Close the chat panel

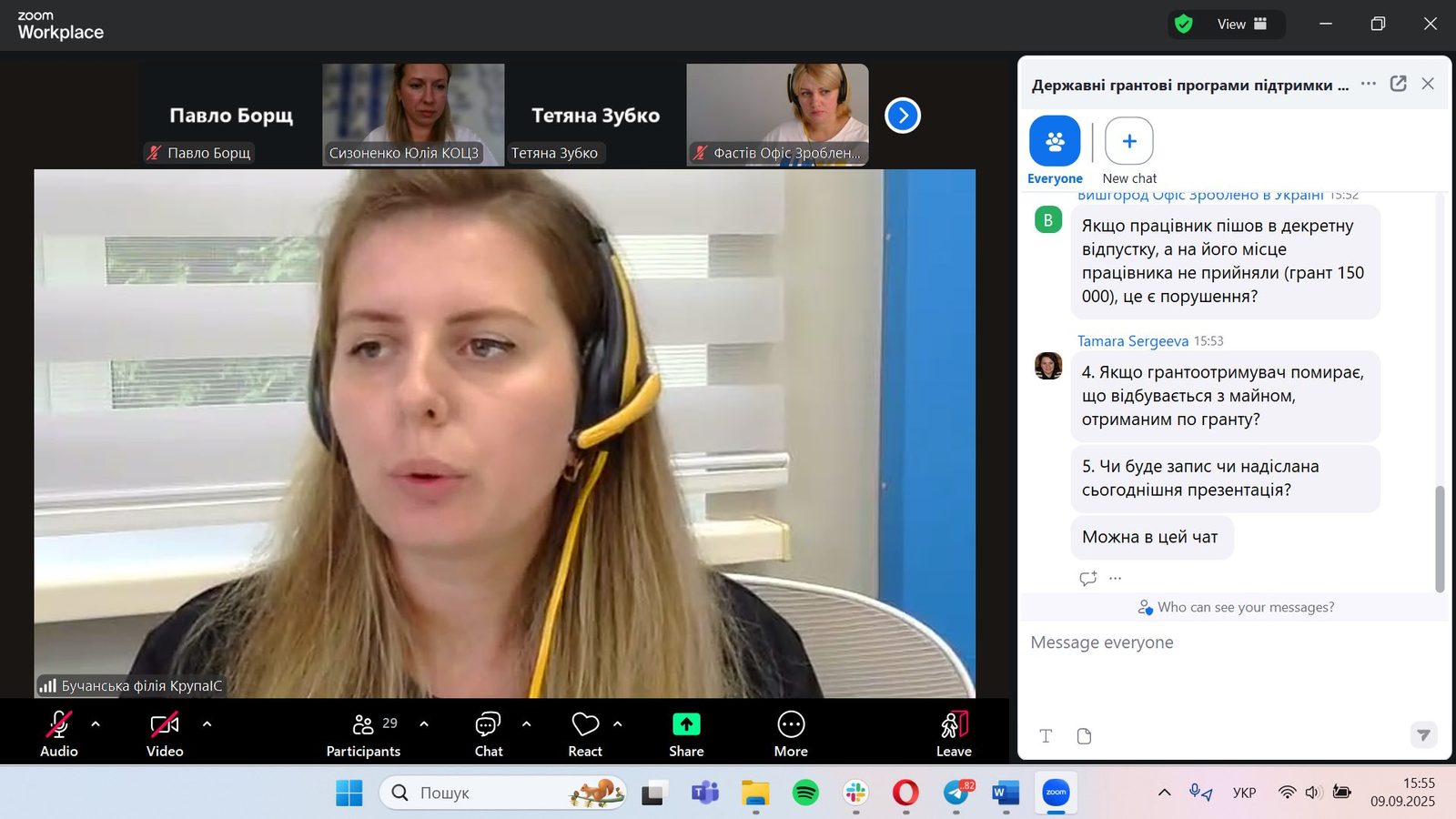click(x=1428, y=84)
